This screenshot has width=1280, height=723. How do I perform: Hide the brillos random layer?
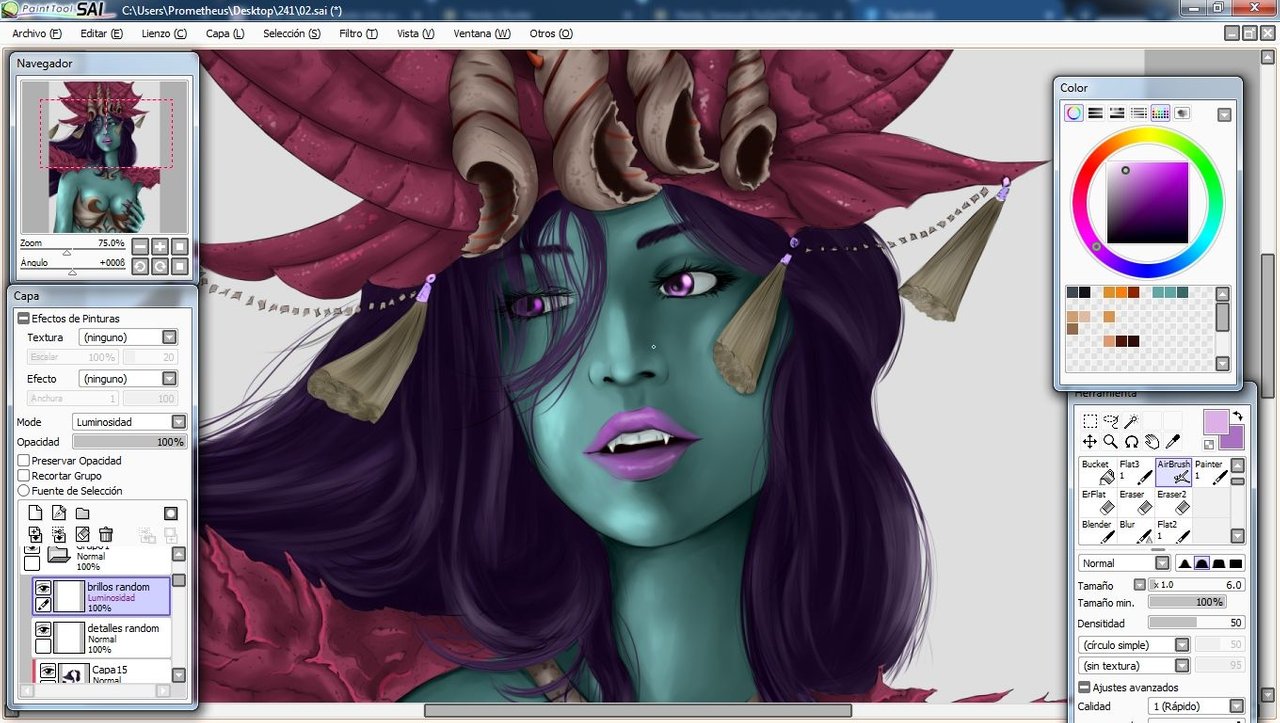(x=44, y=589)
